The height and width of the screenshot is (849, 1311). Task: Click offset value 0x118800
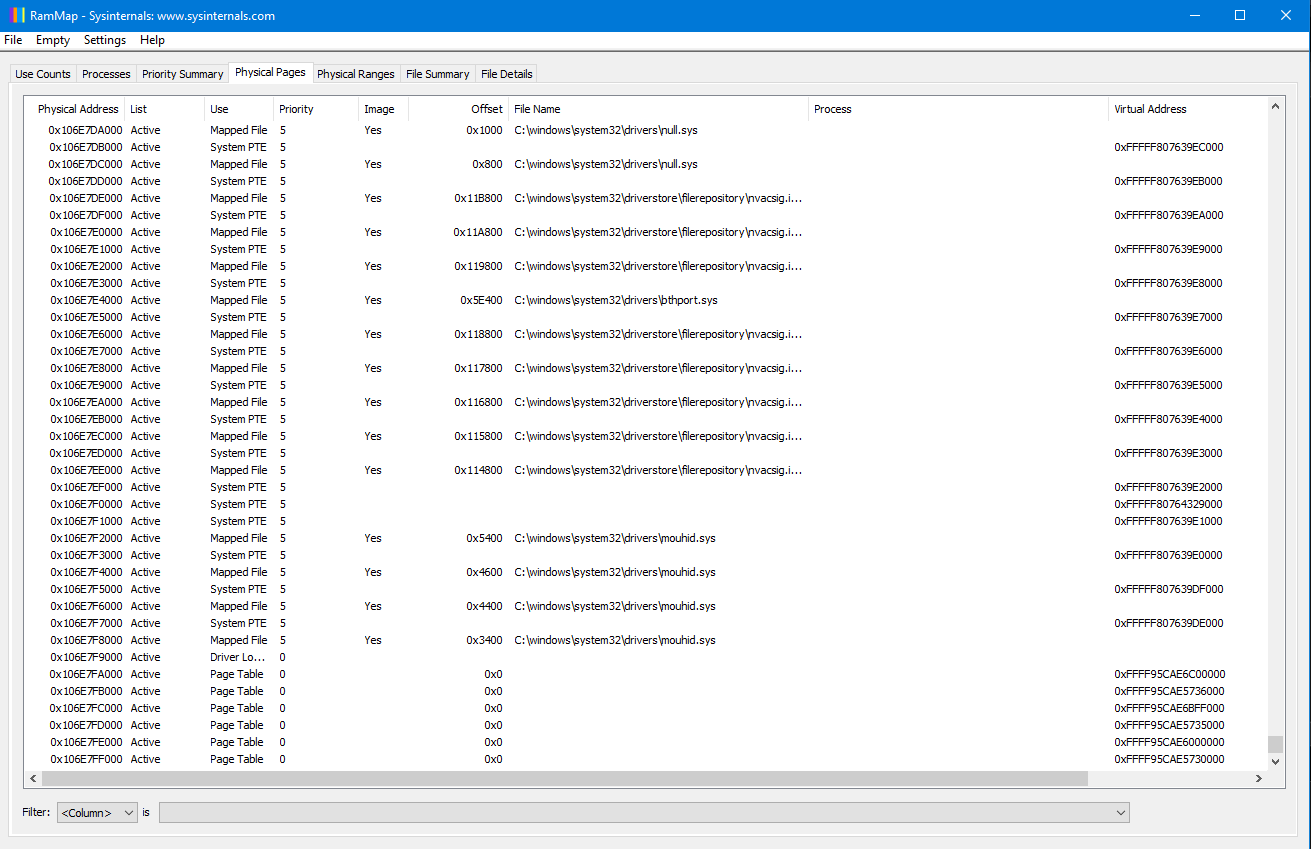click(478, 334)
